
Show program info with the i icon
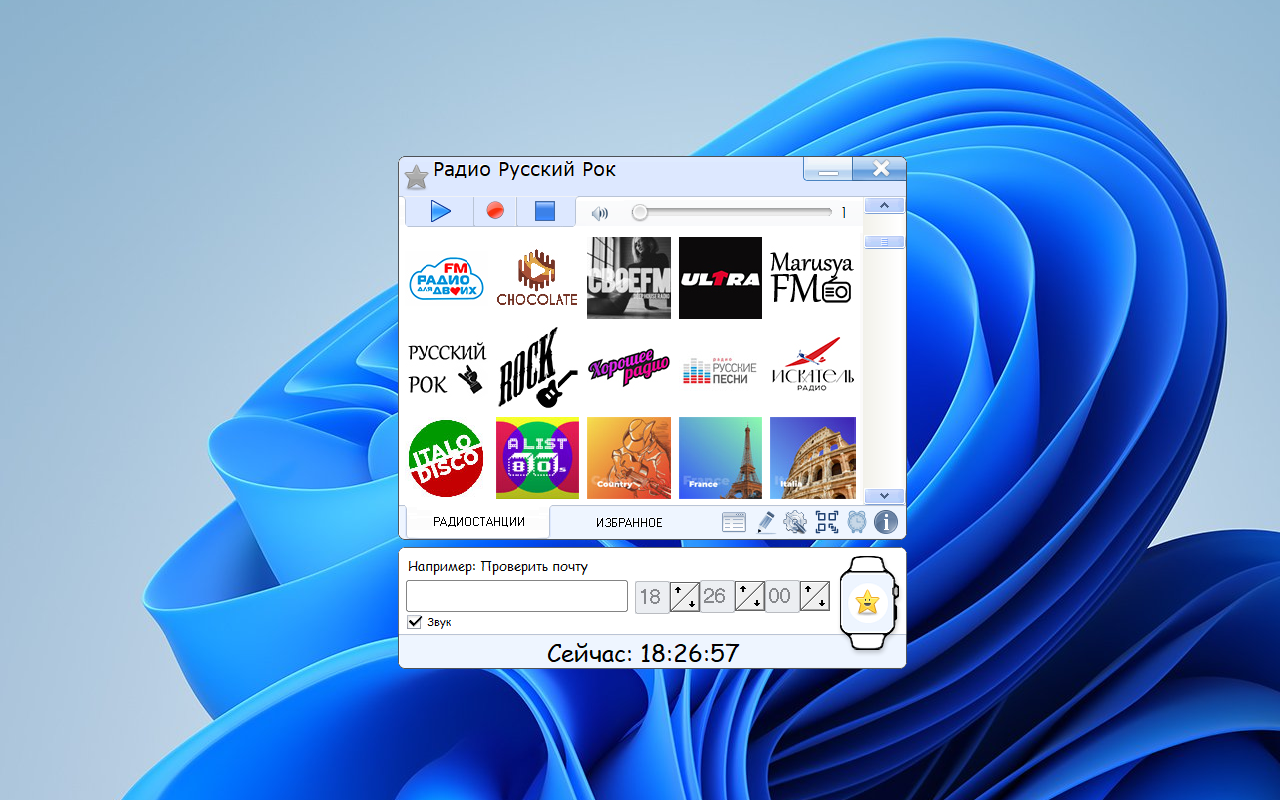pos(886,522)
